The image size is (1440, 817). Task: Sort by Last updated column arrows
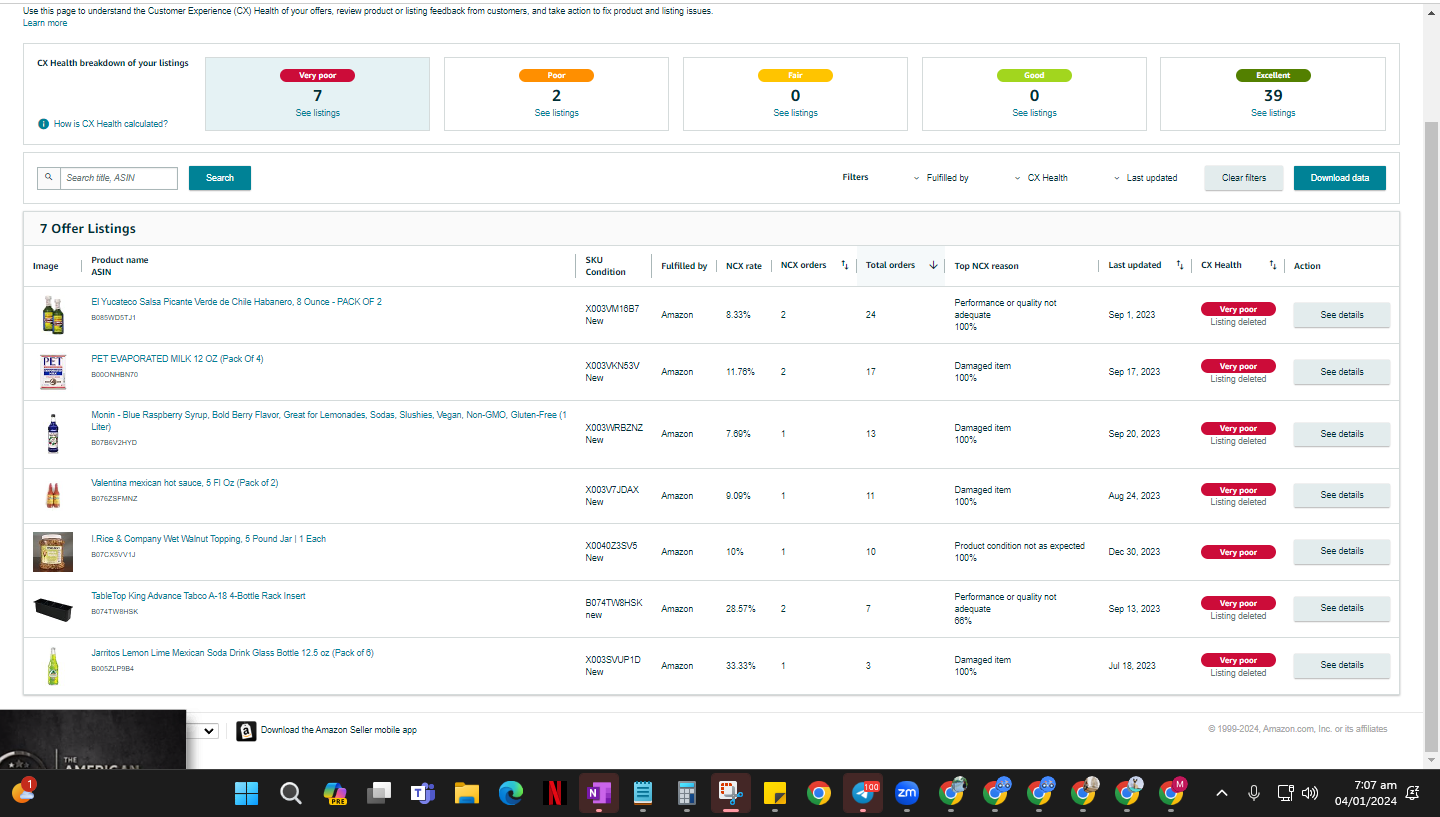click(x=1180, y=266)
